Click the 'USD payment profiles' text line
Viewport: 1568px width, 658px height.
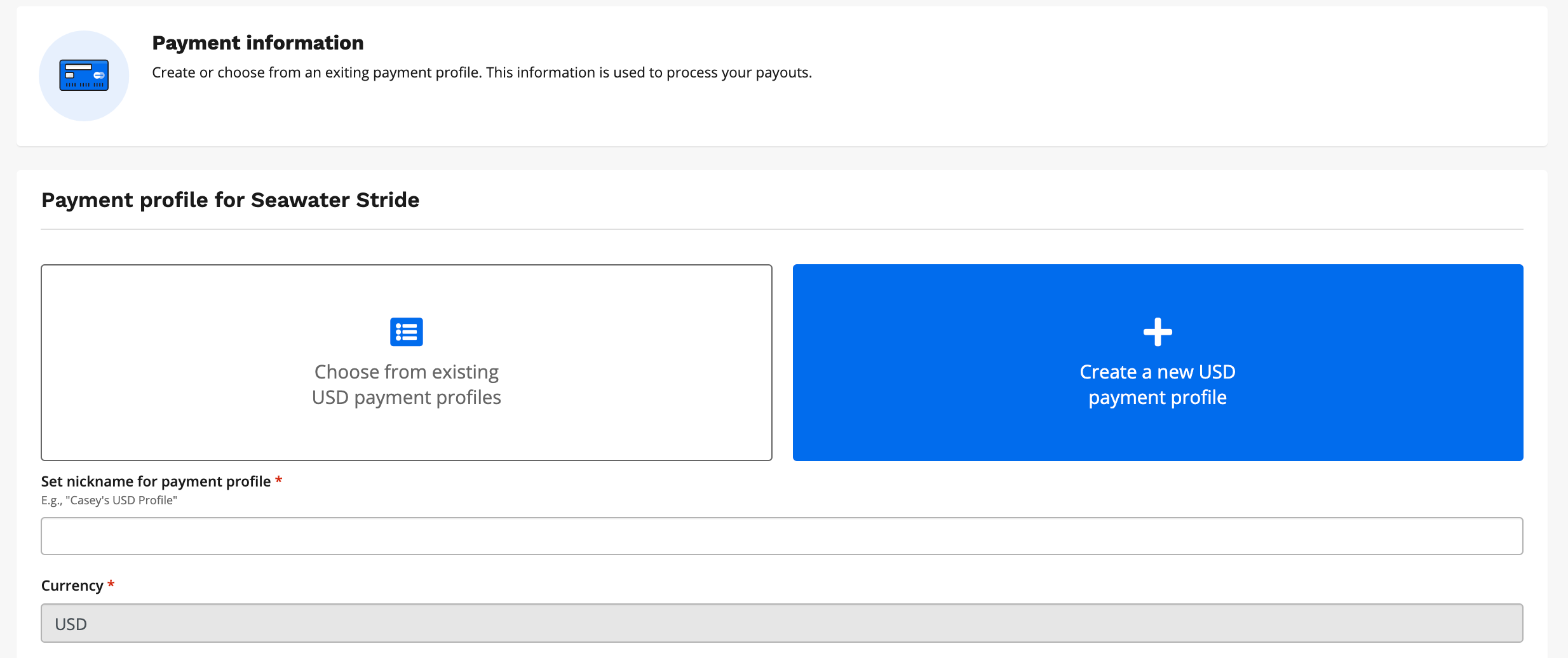(x=407, y=397)
